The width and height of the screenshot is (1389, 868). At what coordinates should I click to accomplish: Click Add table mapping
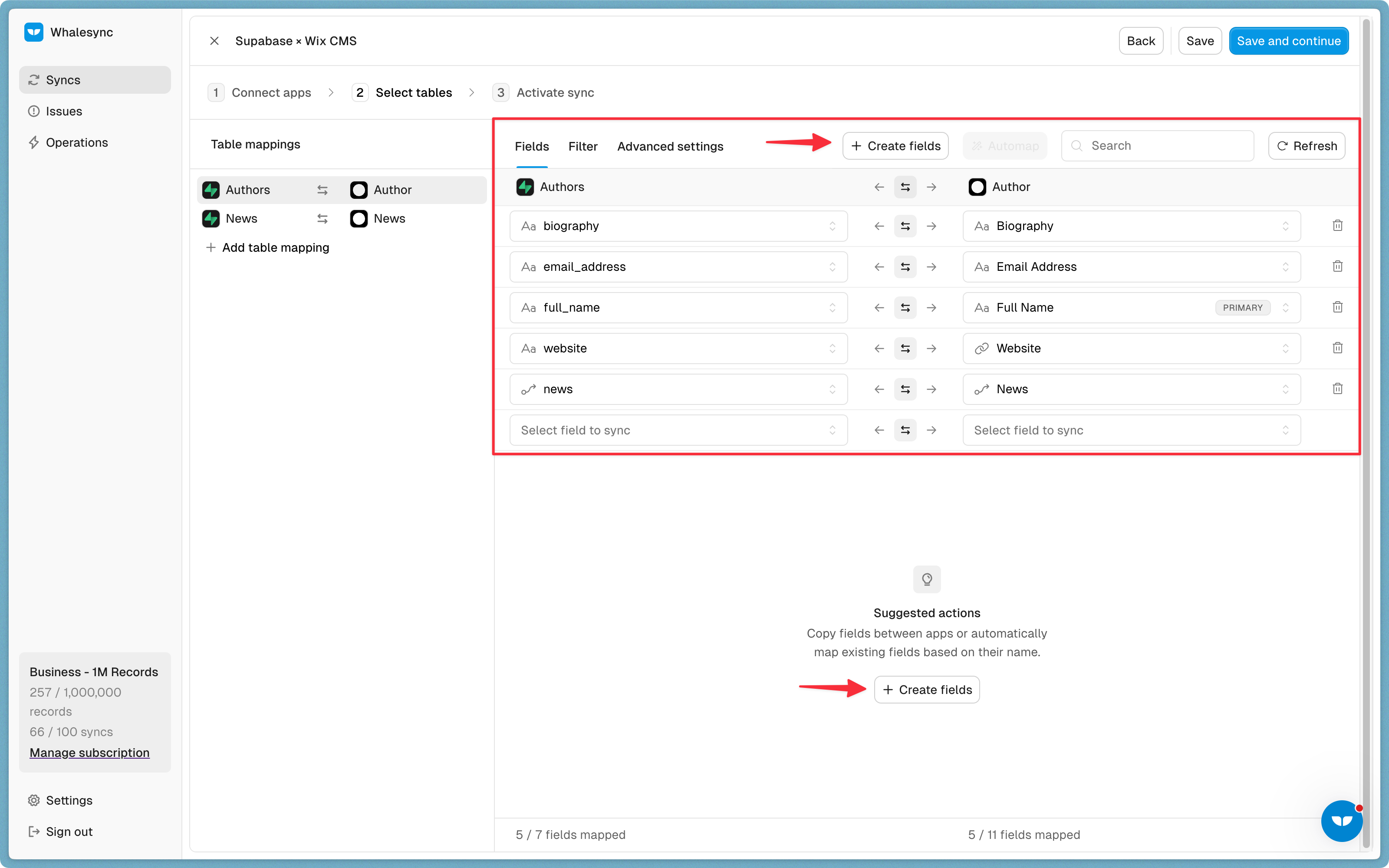(267, 247)
